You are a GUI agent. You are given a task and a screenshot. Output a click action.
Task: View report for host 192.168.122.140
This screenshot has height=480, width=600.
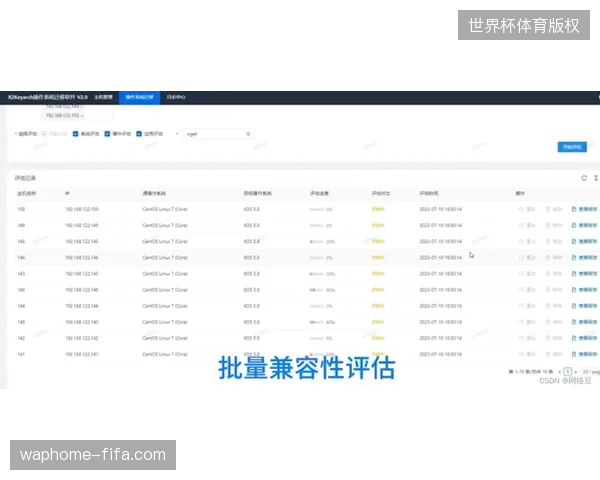coord(584,322)
